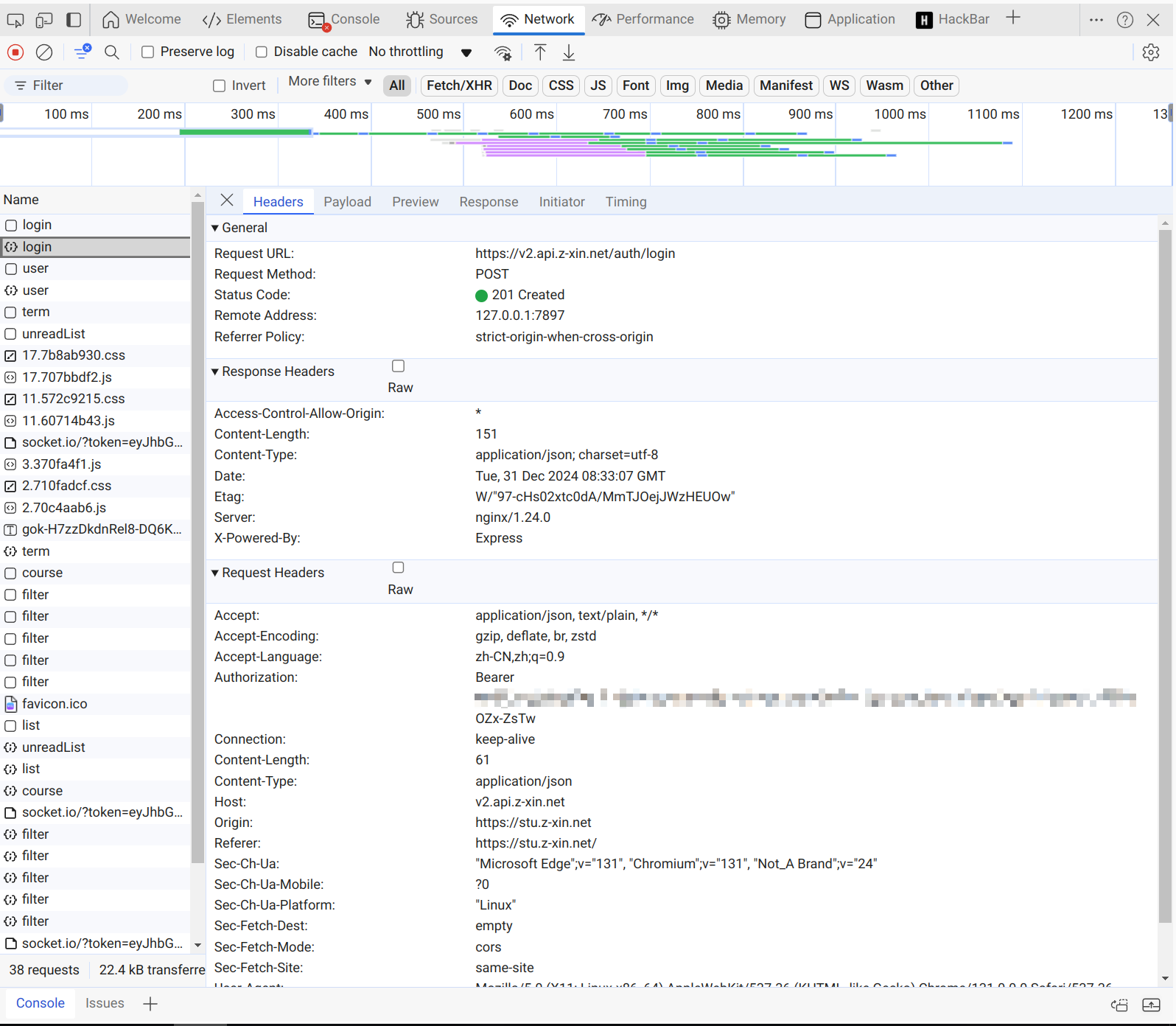1176x1026 pixels.
Task: Click the Filter input field
Action: (66, 85)
